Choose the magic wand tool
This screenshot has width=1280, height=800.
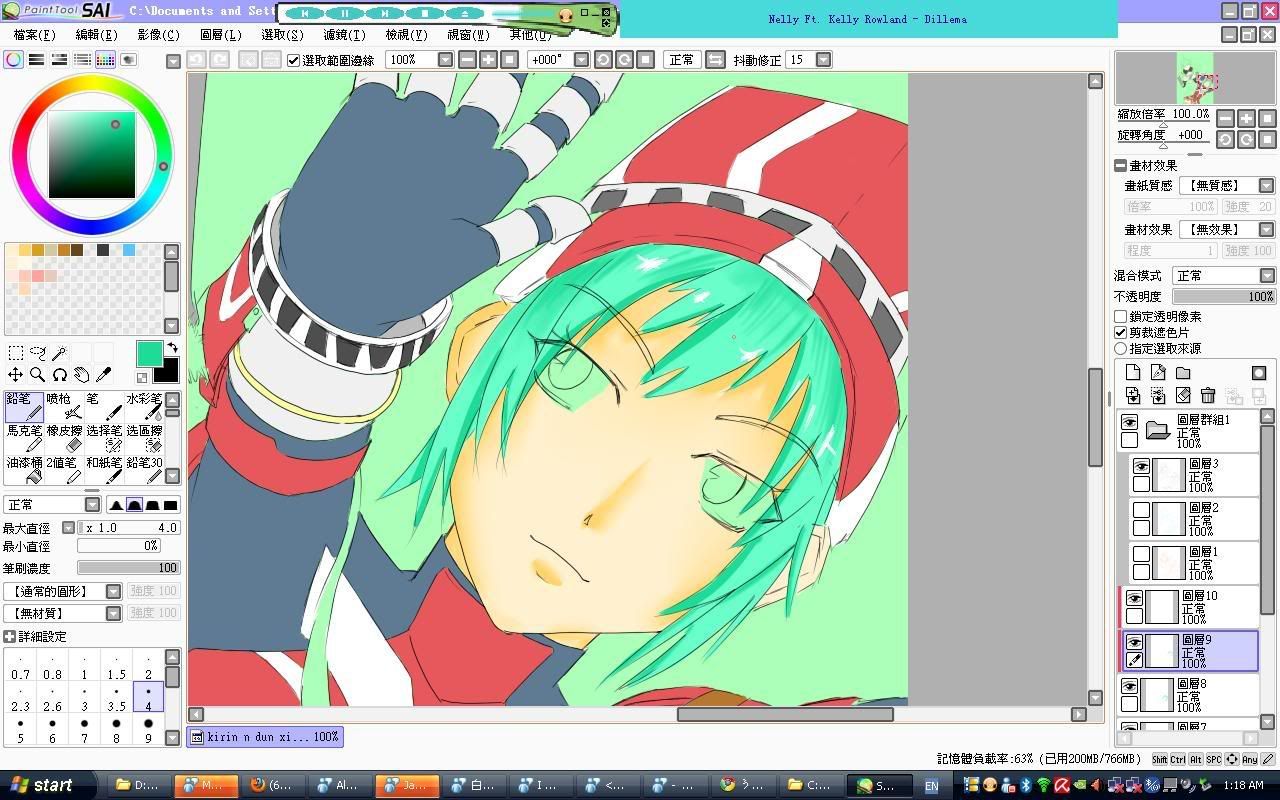pos(60,353)
